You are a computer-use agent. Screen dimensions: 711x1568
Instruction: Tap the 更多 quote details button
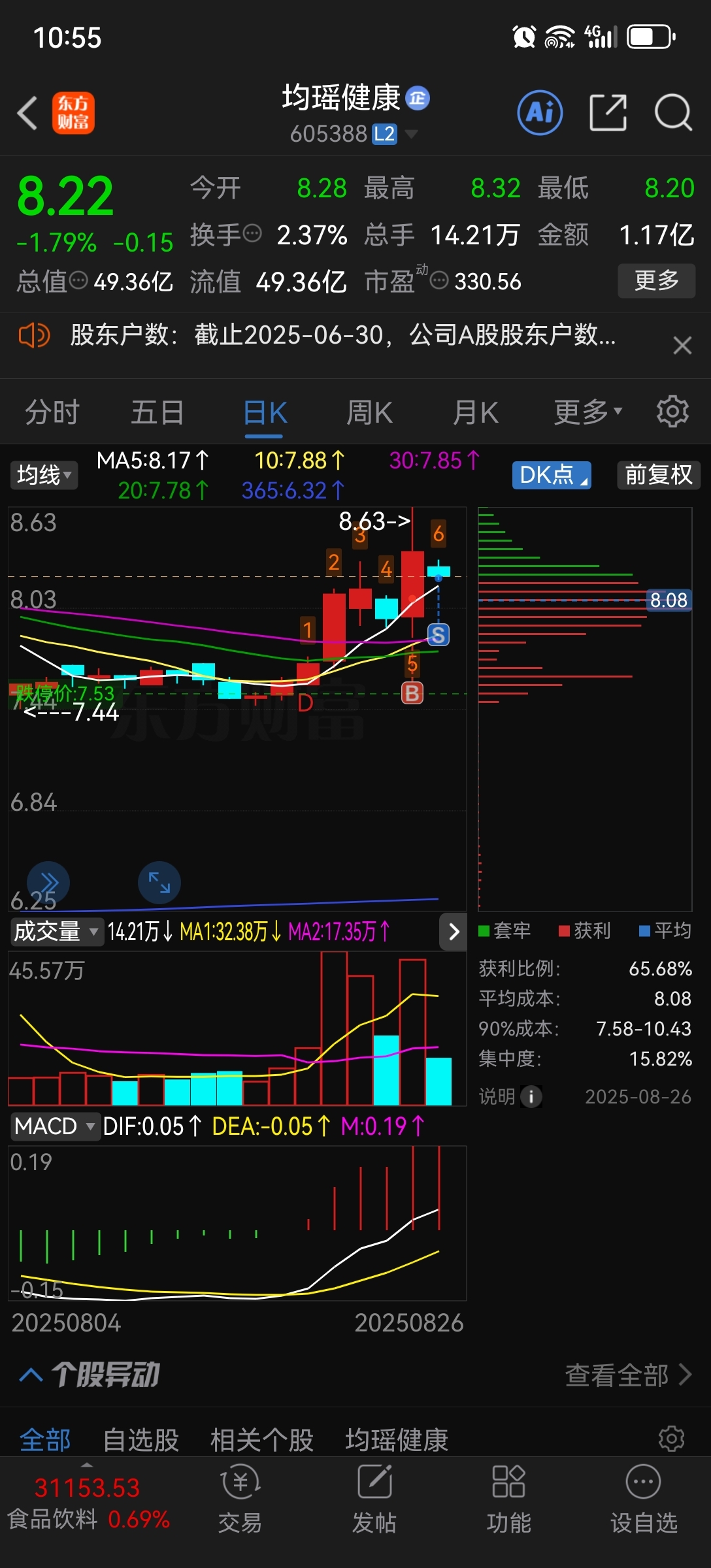coord(657,281)
